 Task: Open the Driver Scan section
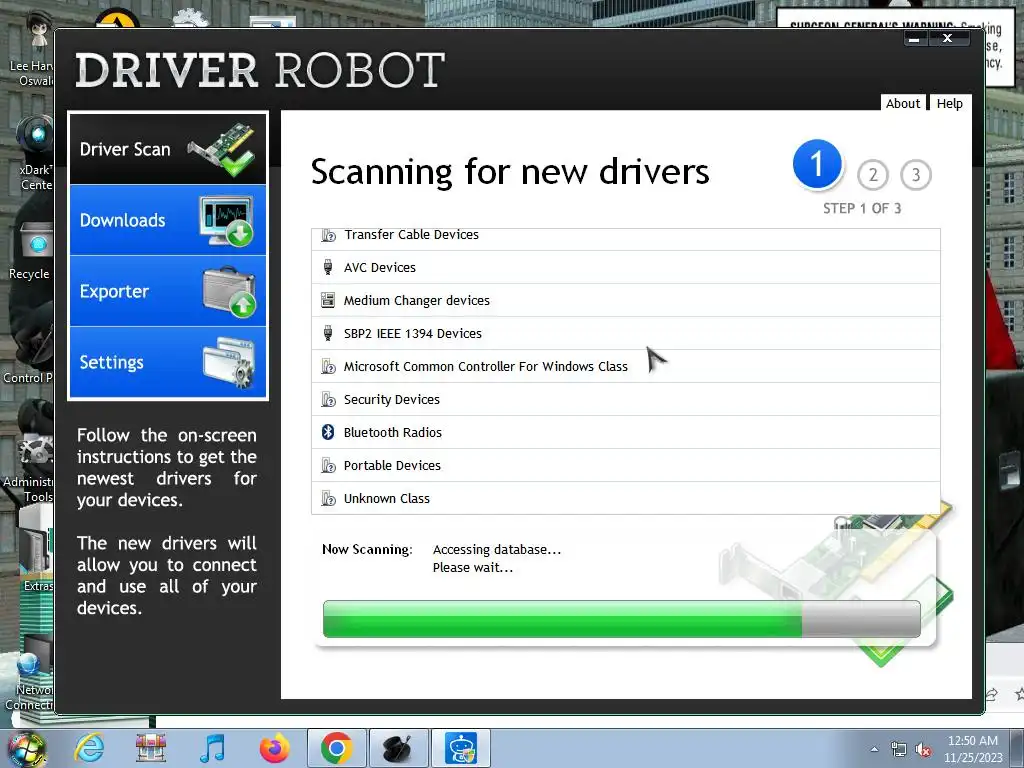168,149
